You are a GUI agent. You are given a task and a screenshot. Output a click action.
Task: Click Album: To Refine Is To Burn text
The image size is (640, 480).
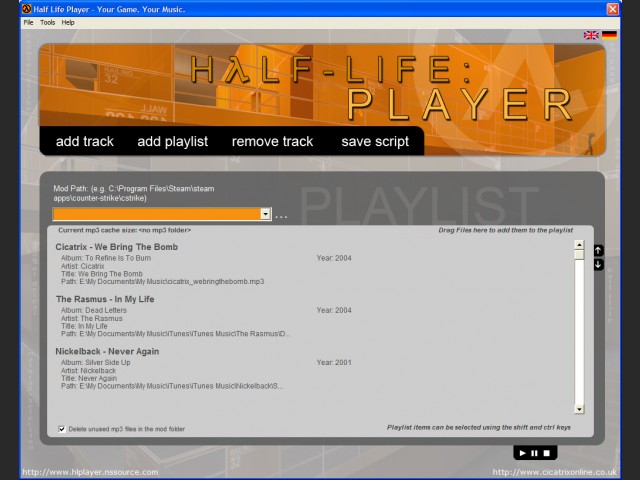pyautogui.click(x=106, y=258)
